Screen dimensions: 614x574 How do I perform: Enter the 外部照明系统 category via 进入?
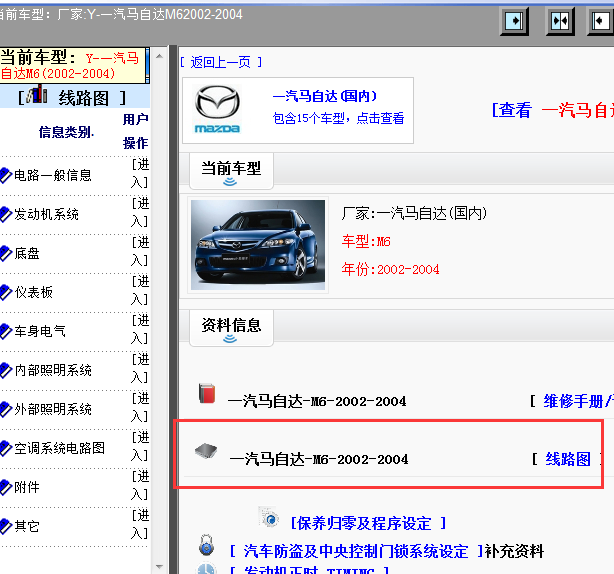point(140,407)
